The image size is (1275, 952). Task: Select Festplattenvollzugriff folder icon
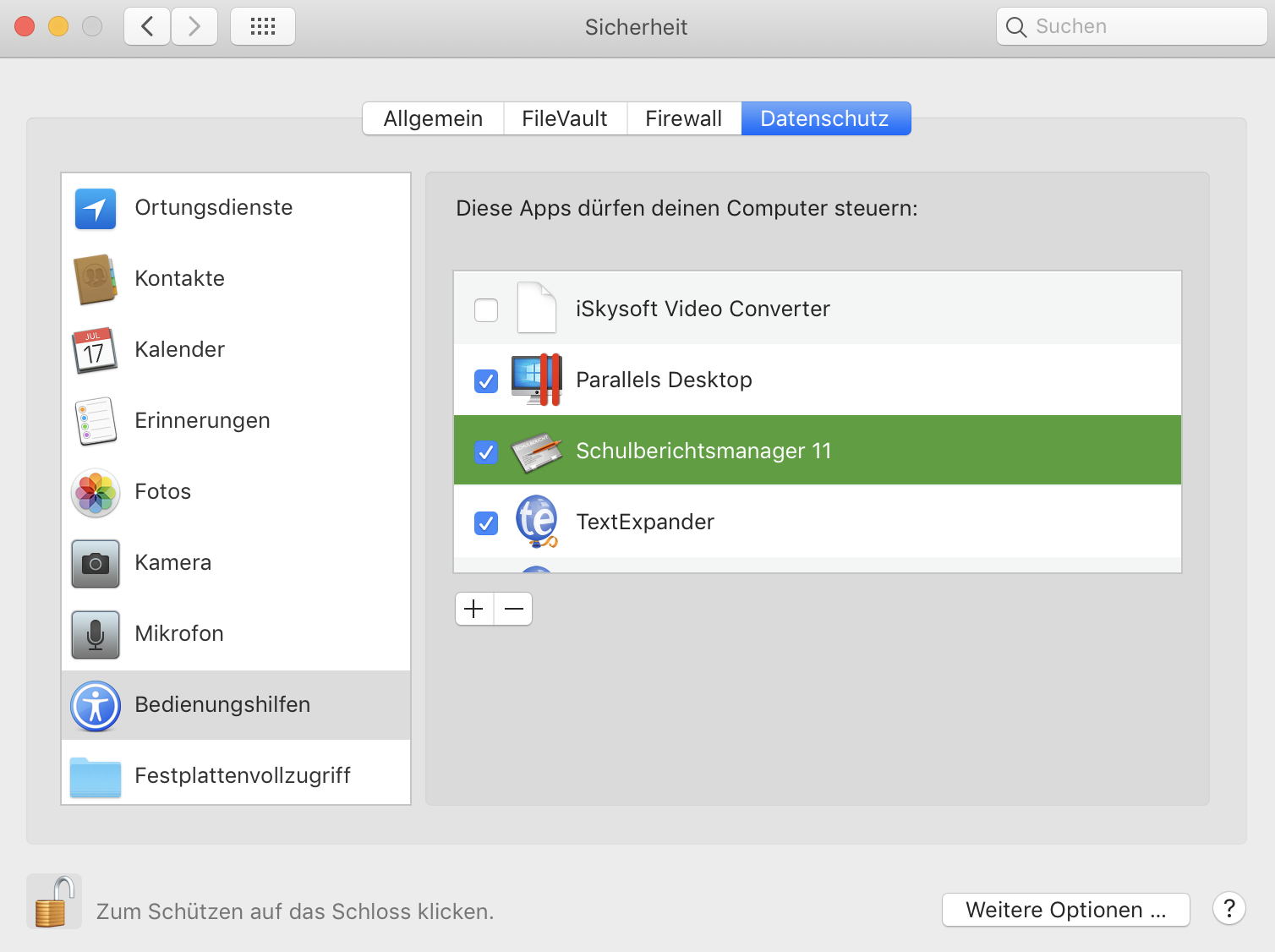[x=96, y=776]
